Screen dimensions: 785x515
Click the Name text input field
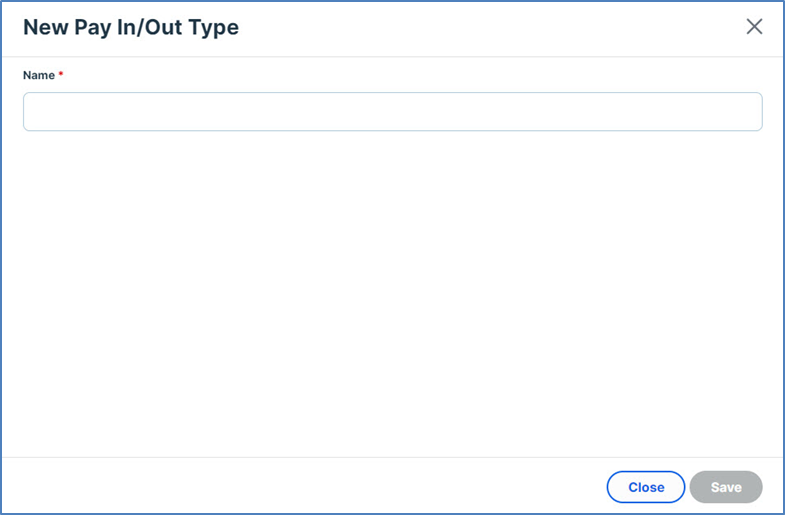click(x=392, y=112)
